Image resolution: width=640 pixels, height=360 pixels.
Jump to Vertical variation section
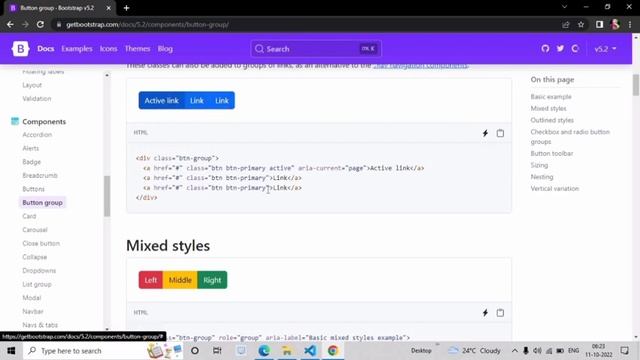555,189
